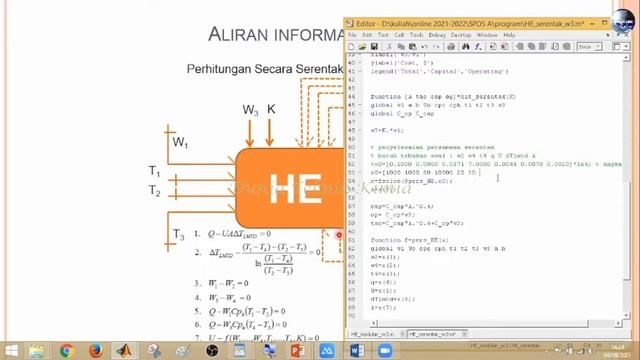
Task: Open the layout dropdown arrow beside tile icon
Action: click(x=626, y=47)
